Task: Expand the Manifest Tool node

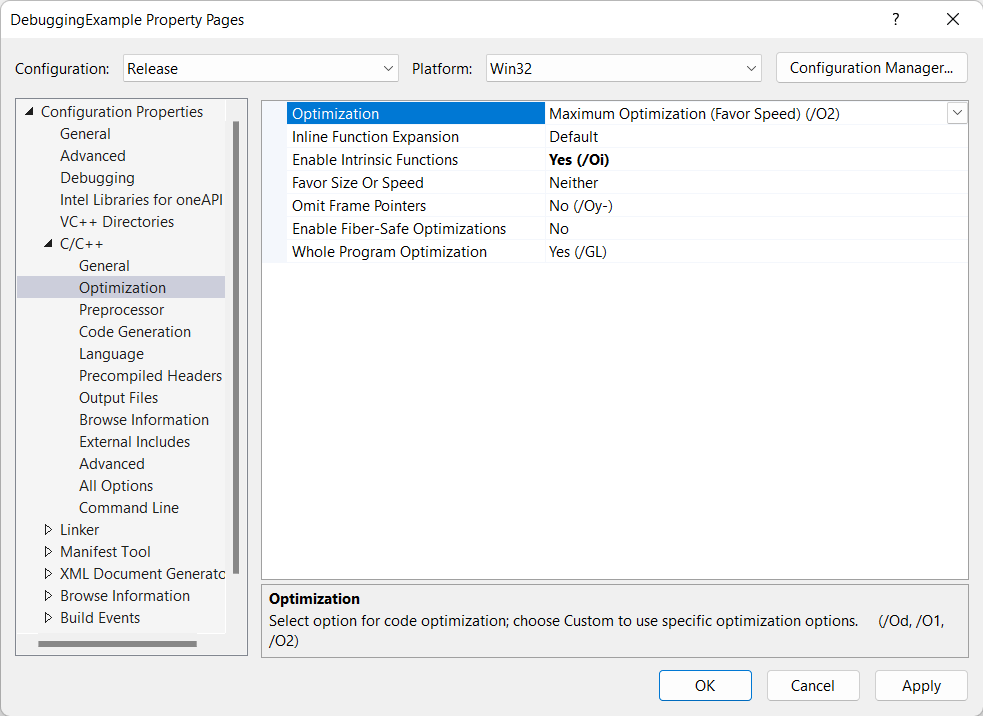Action: [48, 552]
